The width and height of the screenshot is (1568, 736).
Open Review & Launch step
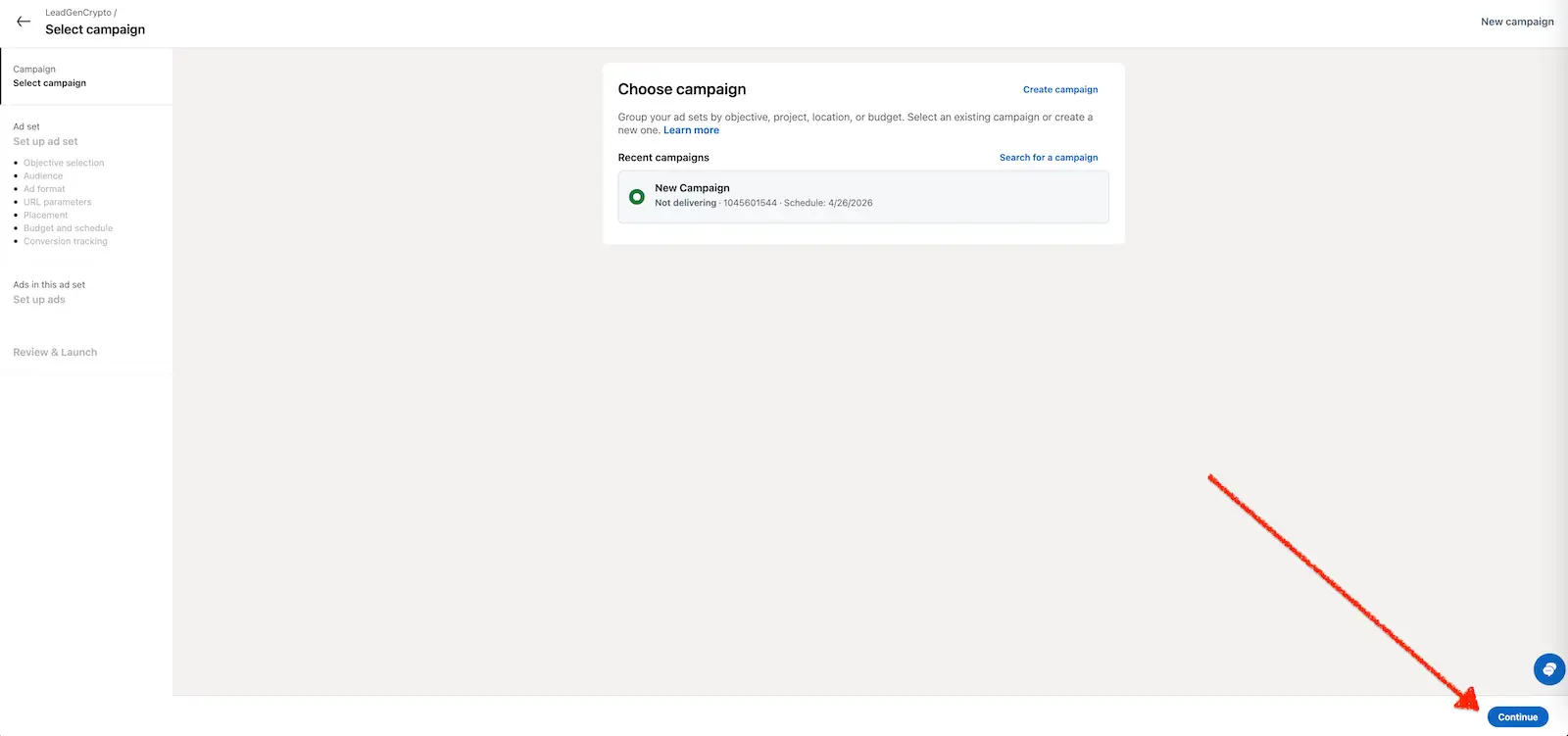(55, 353)
